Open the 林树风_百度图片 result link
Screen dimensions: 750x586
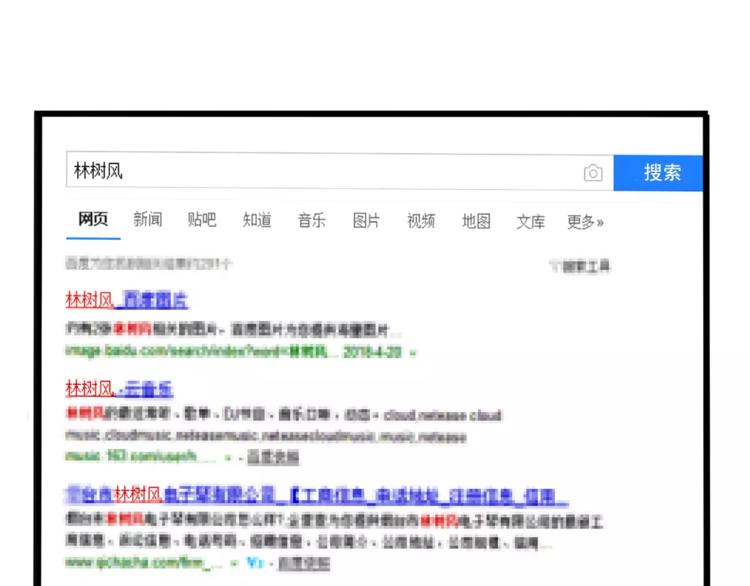pyautogui.click(x=126, y=300)
